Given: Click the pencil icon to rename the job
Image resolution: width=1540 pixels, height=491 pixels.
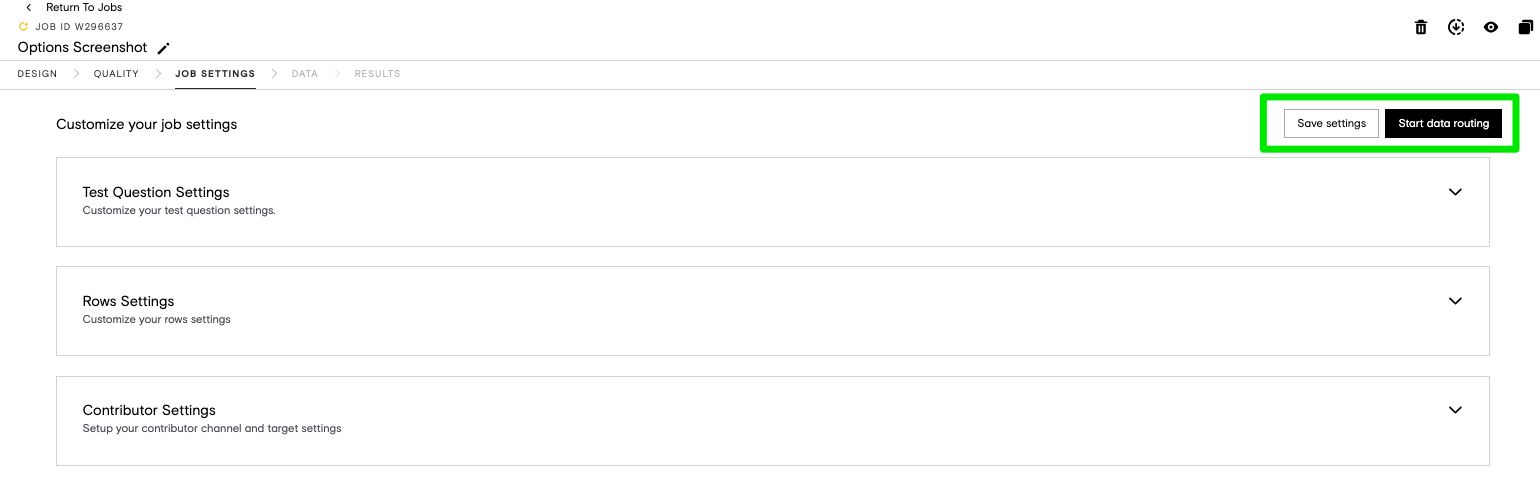Looking at the screenshot, I should (164, 48).
